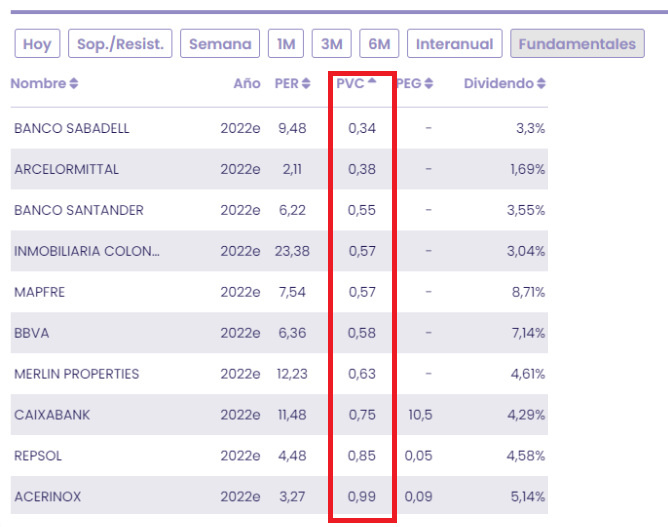
Task: Sort by Dividendo column arrows
Action: click(542, 84)
